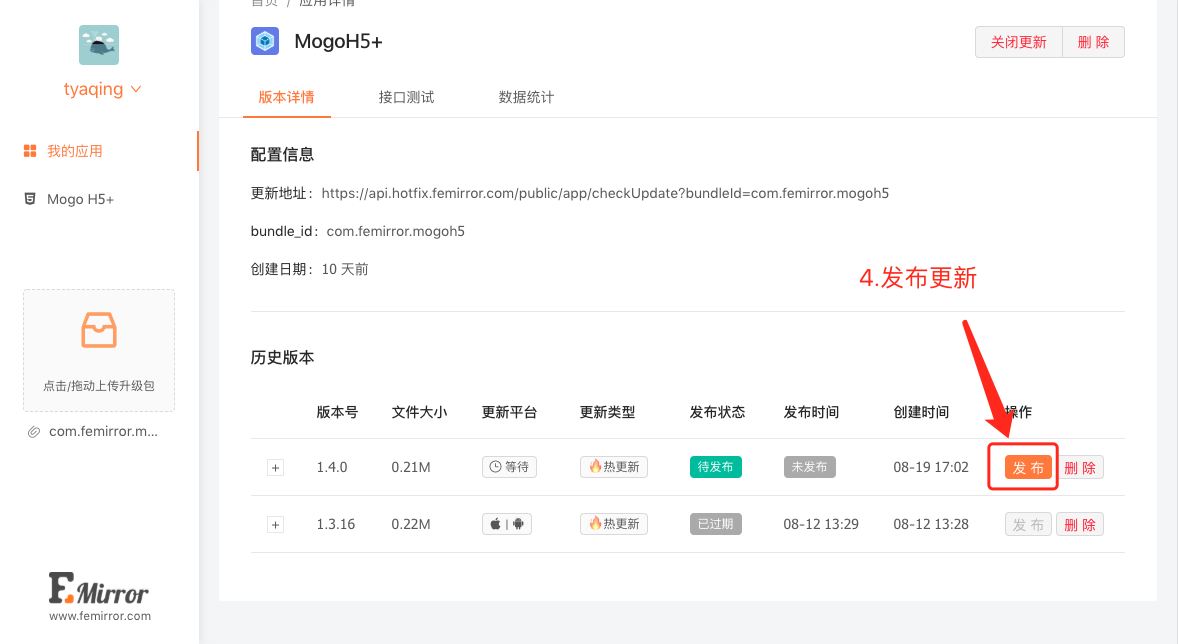Click the whale user avatar
The height and width of the screenshot is (644, 1178).
[98, 45]
